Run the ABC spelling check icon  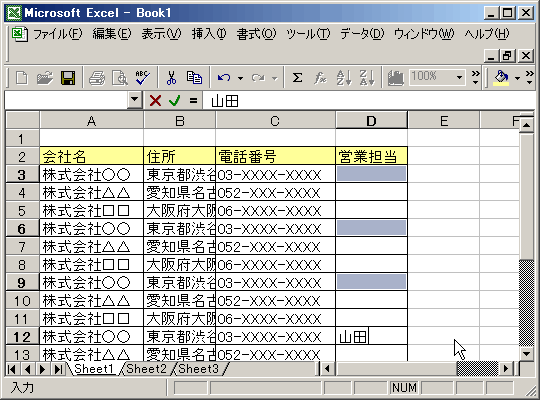click(142, 78)
